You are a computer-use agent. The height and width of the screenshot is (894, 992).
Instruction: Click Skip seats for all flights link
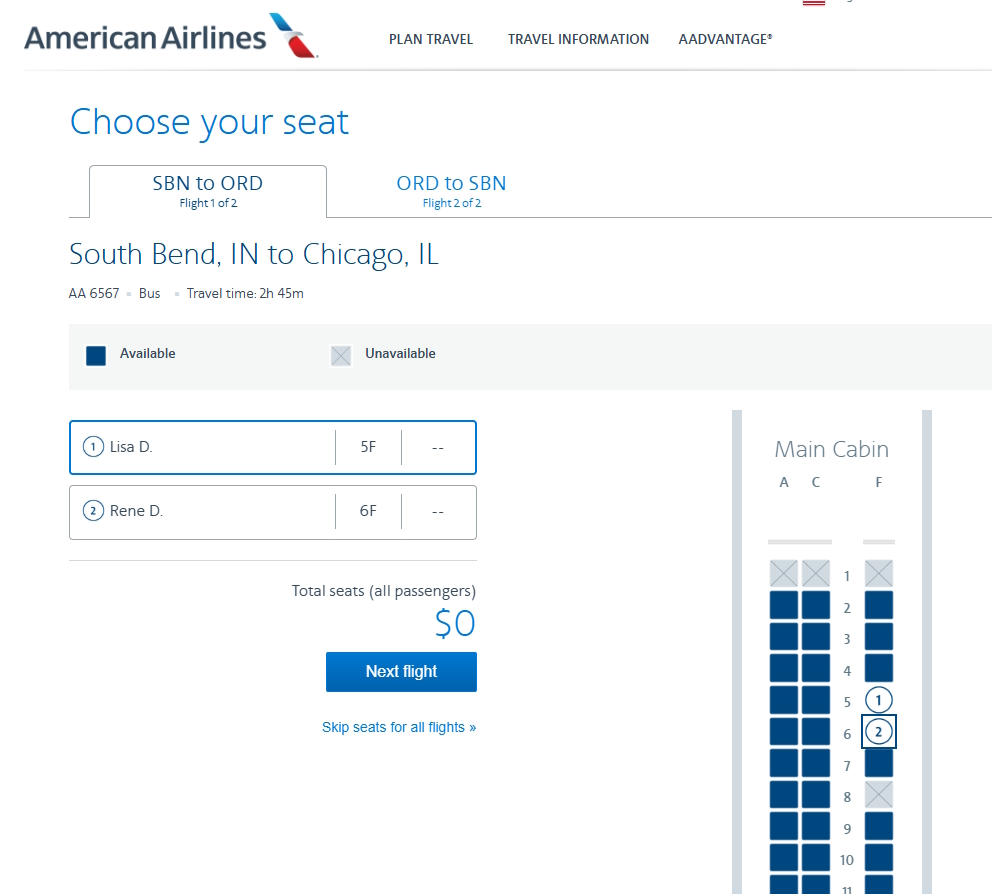[399, 727]
